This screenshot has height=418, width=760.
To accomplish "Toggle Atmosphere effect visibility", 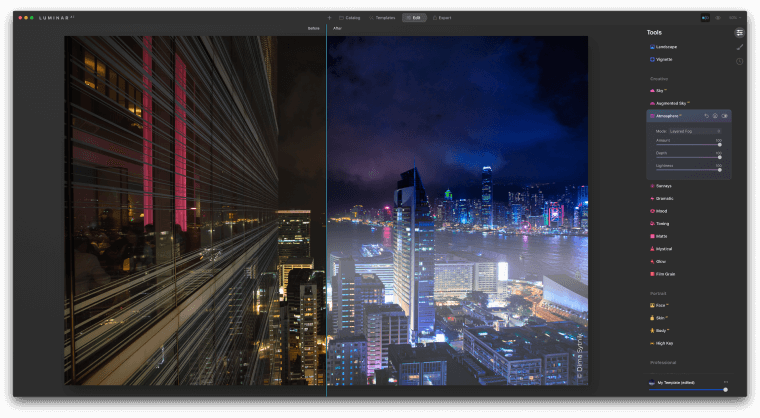I will point(725,116).
